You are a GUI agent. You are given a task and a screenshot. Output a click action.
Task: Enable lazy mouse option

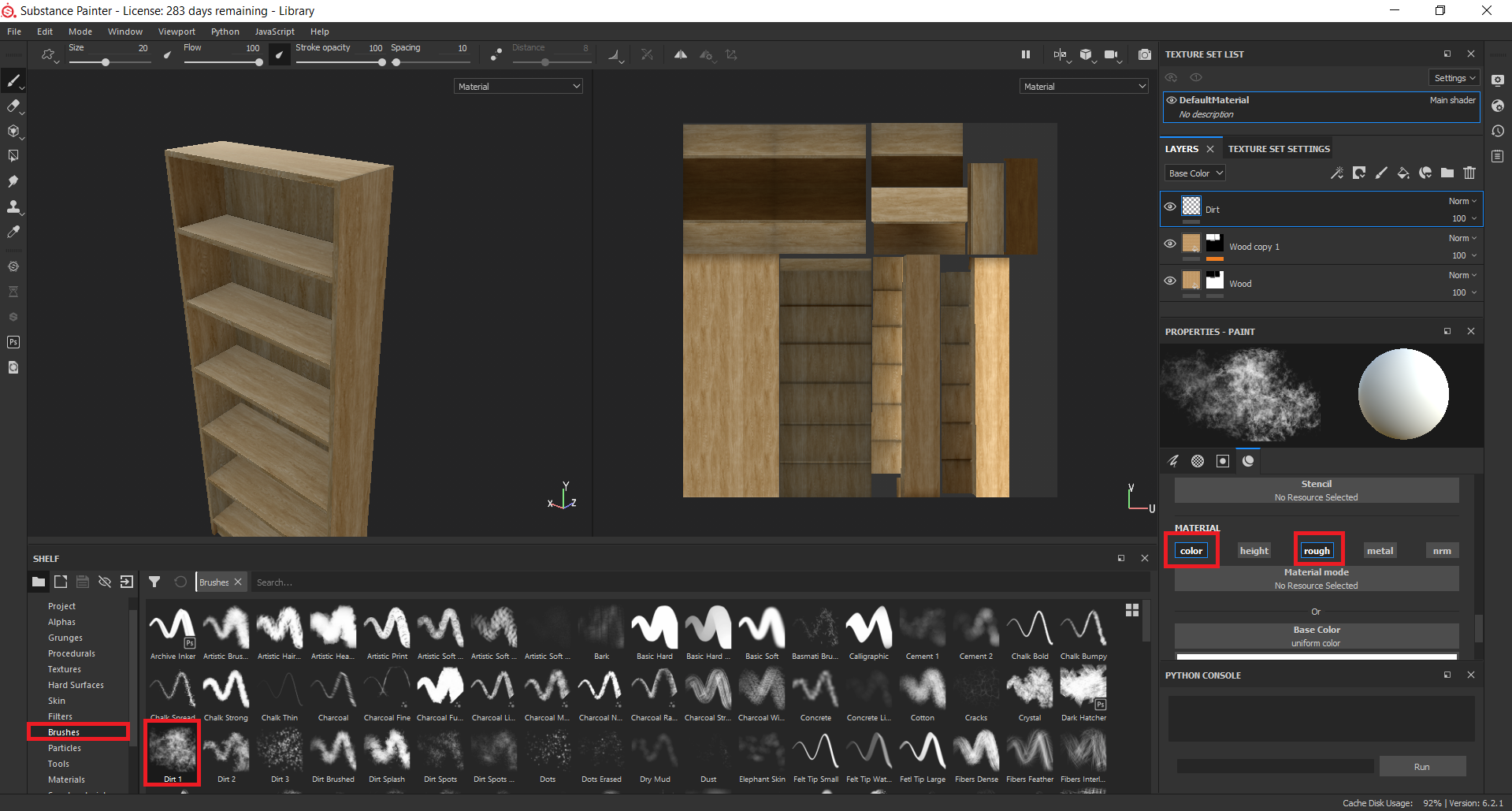[496, 54]
